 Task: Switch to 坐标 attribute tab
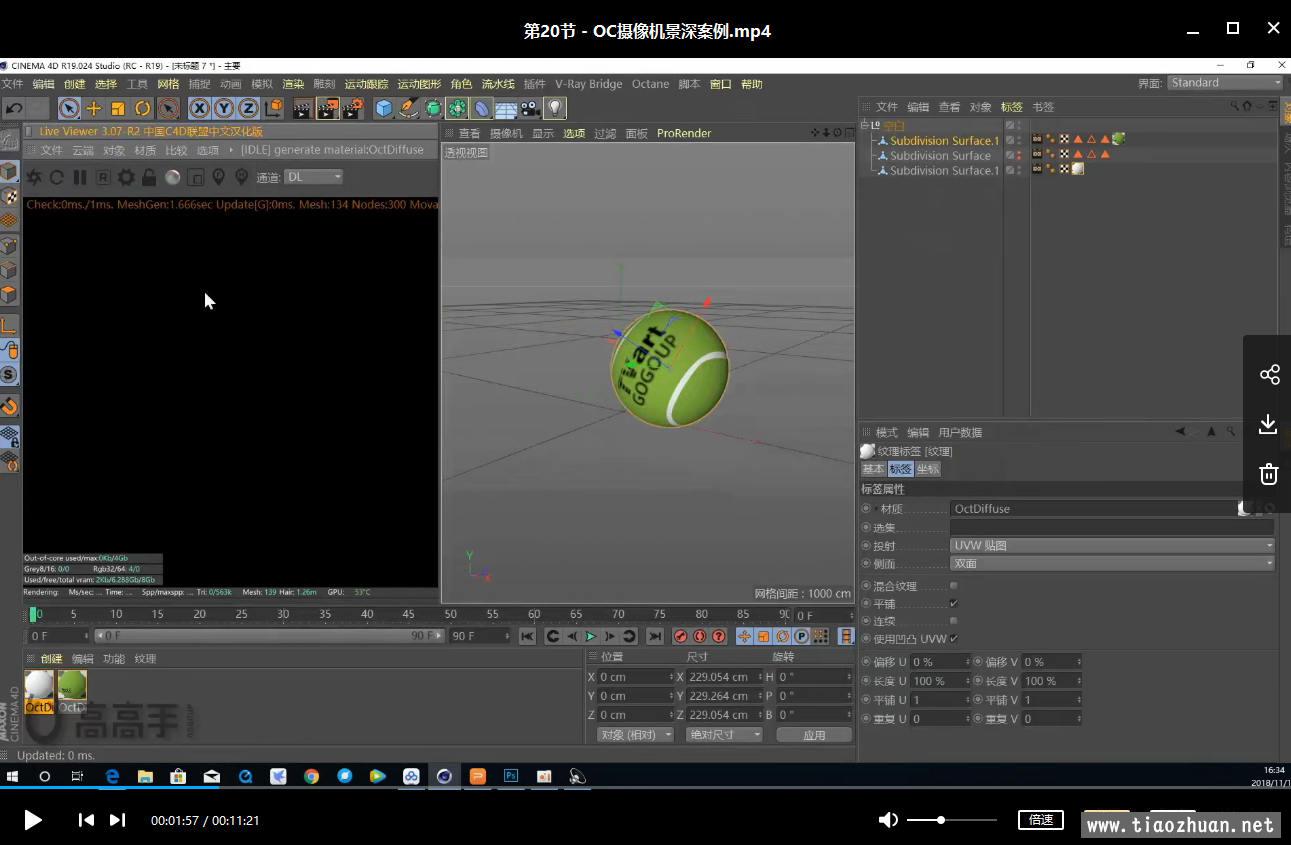coord(928,469)
